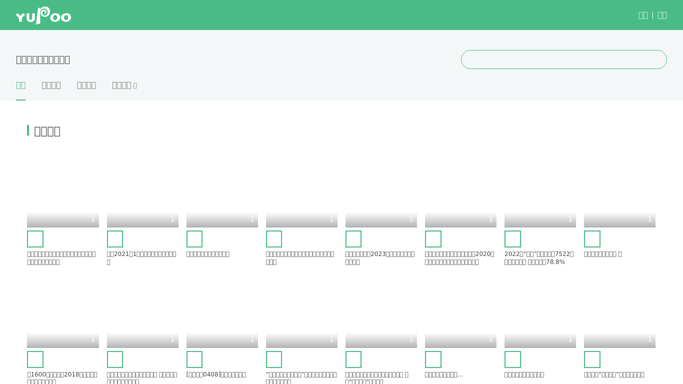Screen dimensions: 683x384
Task: Open the album thumbnail above the 2020 title
Action: (460, 192)
